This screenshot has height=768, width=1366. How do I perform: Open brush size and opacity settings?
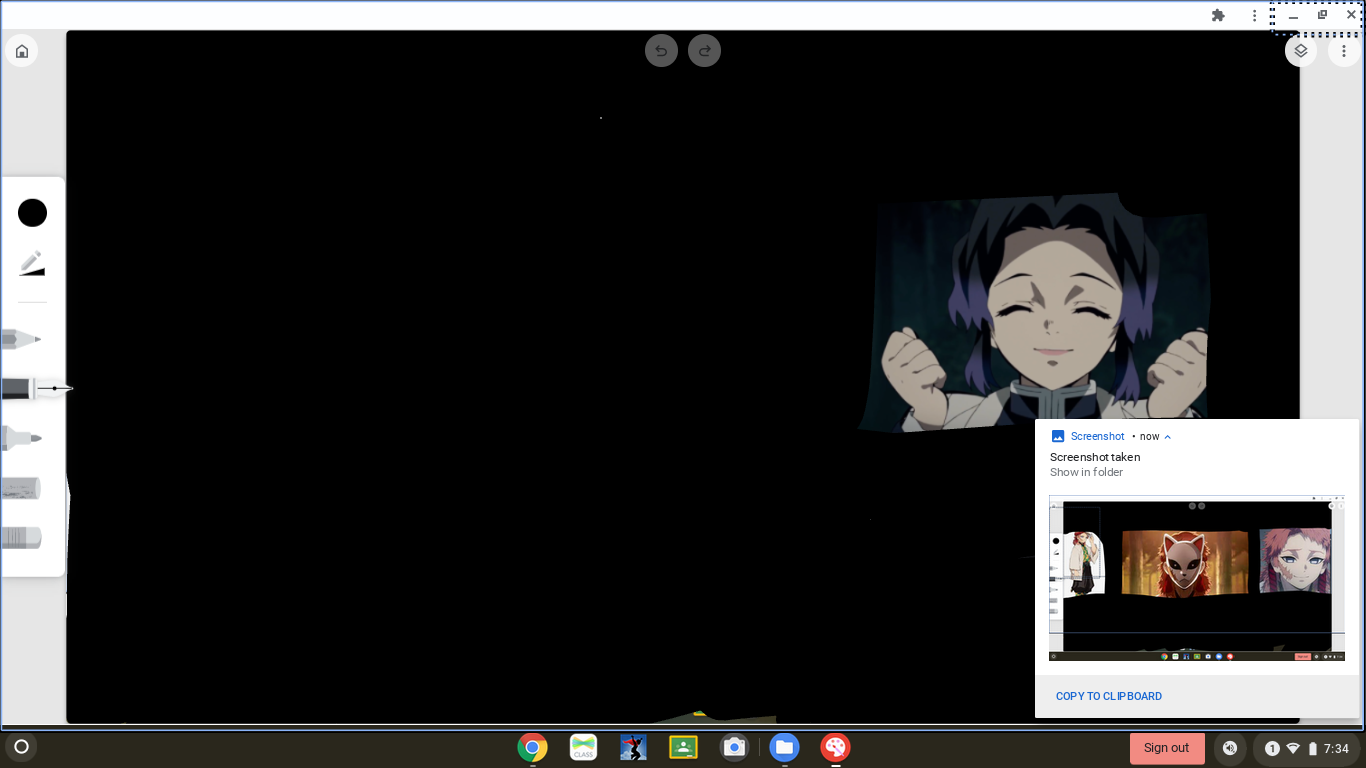pyautogui.click(x=32, y=264)
